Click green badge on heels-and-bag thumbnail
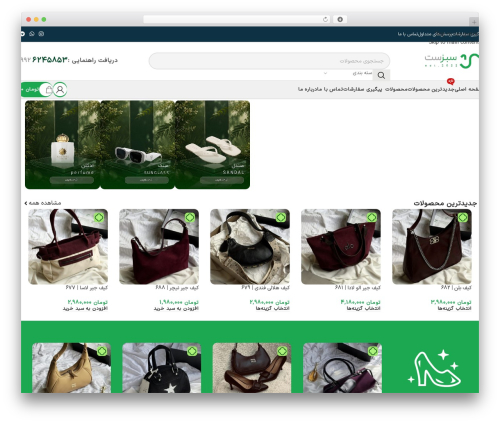 (x=282, y=351)
